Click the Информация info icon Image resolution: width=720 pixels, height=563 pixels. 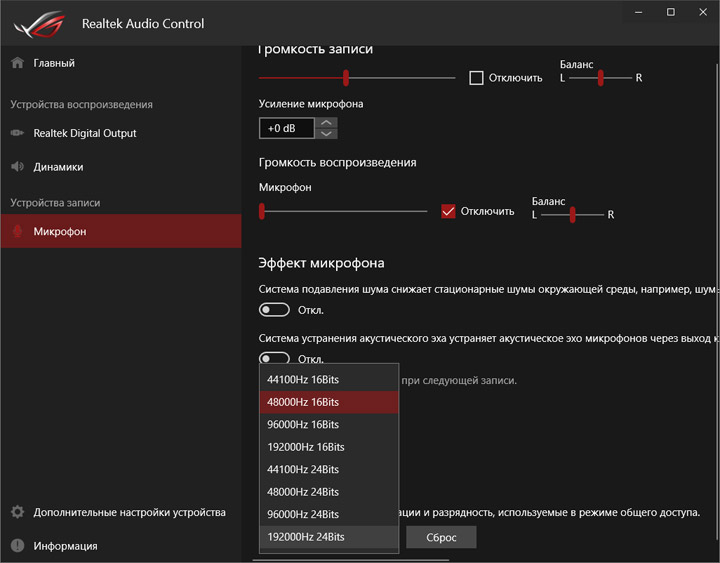tap(17, 546)
